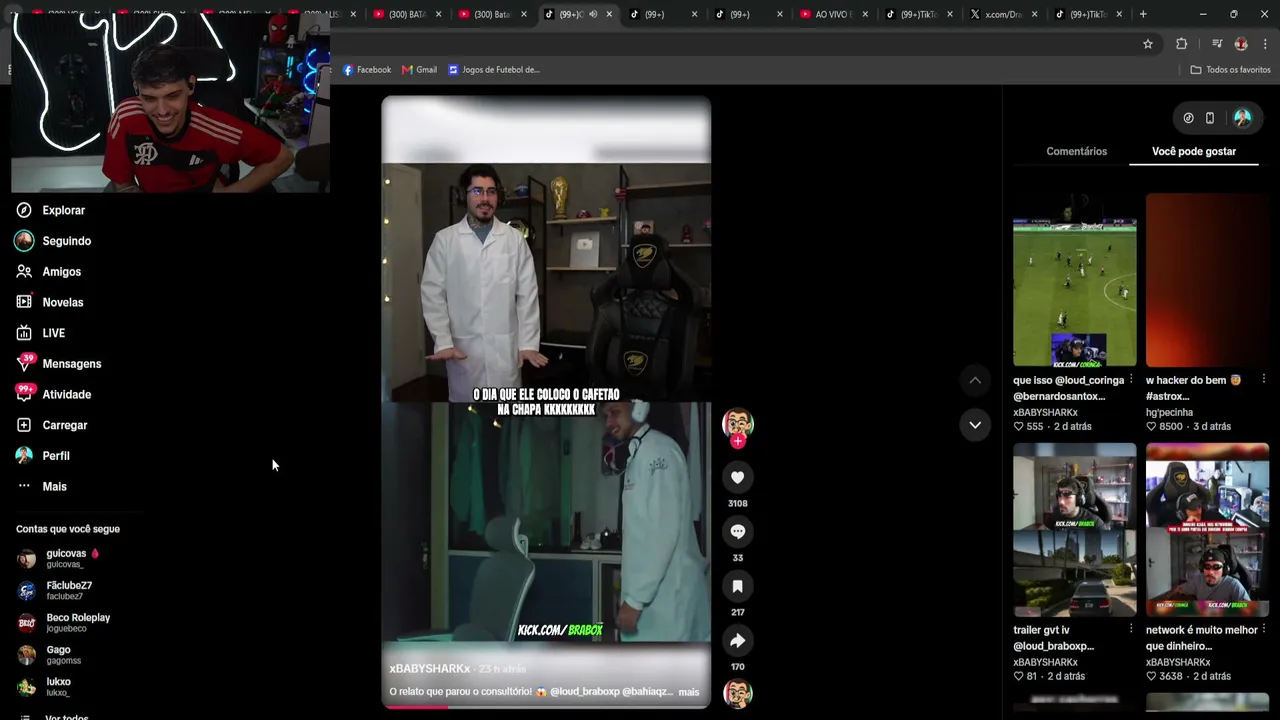Expand the caption with 'mais'
The width and height of the screenshot is (1280, 720).
pos(689,692)
